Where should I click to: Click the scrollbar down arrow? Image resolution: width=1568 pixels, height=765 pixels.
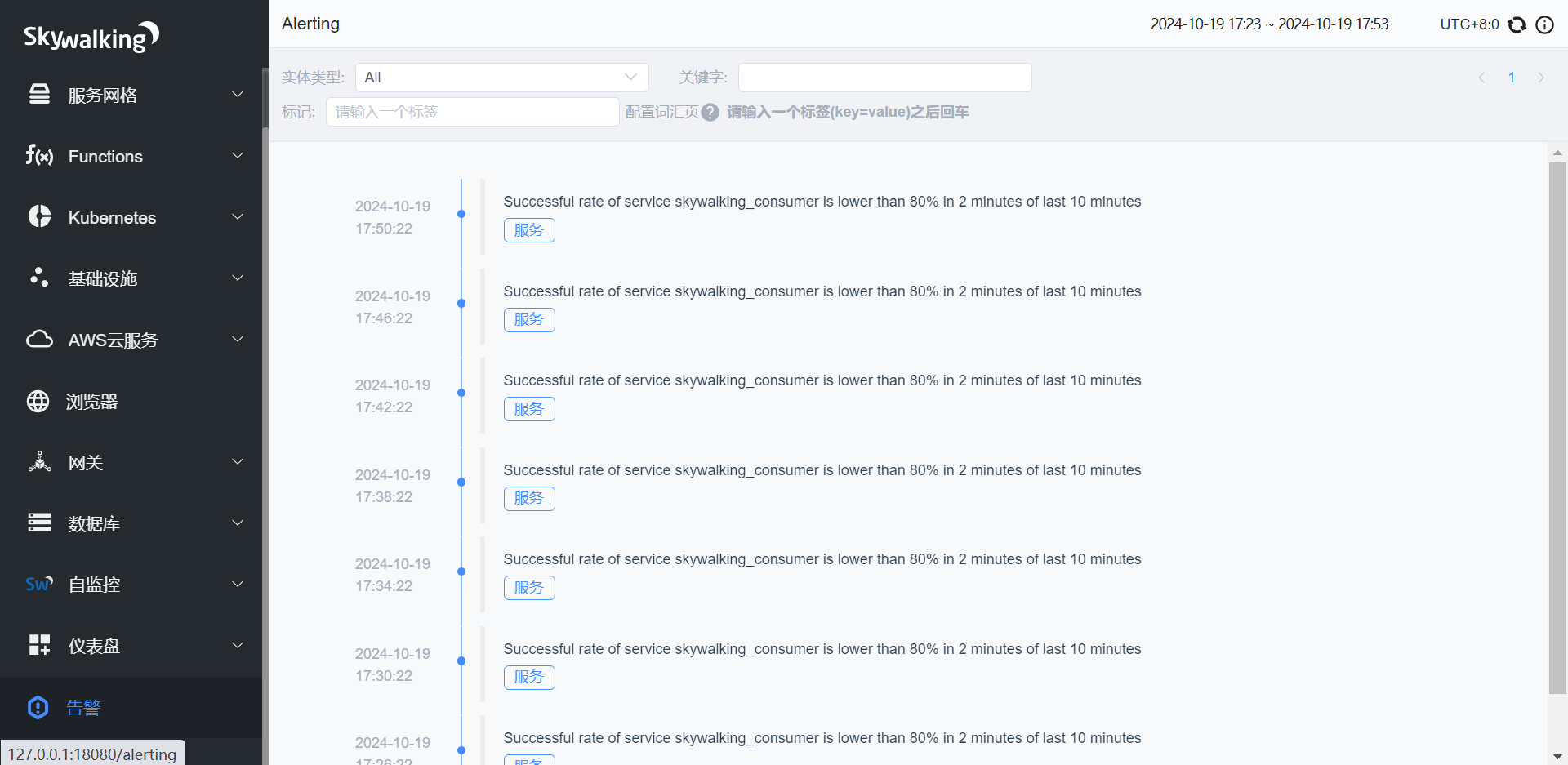[1557, 757]
